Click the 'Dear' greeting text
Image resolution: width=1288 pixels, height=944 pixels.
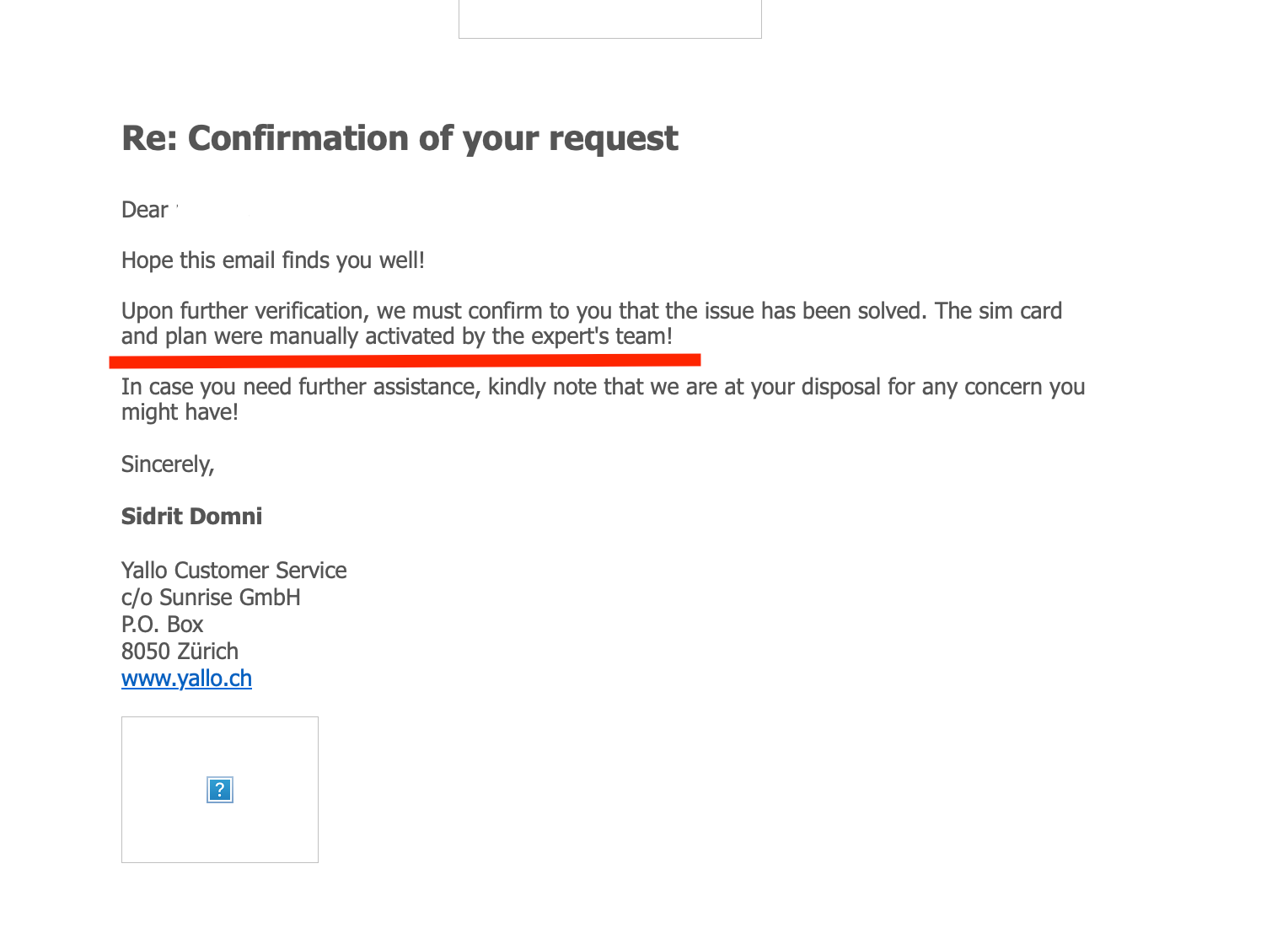(145, 210)
